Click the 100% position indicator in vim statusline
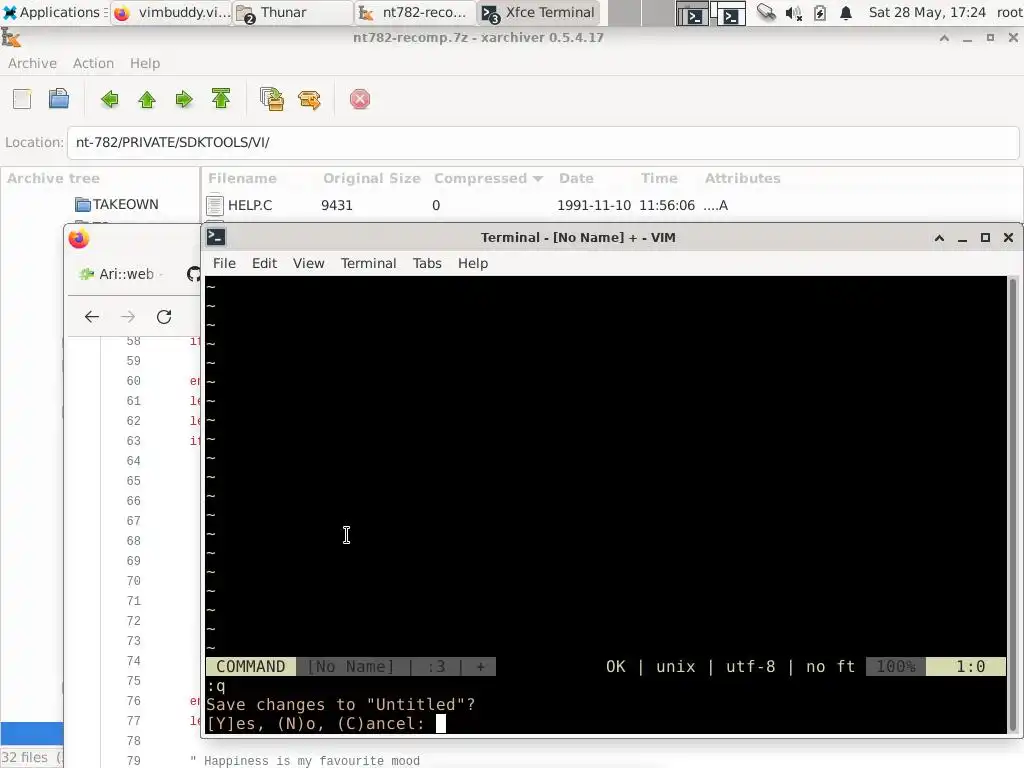The height and width of the screenshot is (768, 1024). [x=896, y=667]
